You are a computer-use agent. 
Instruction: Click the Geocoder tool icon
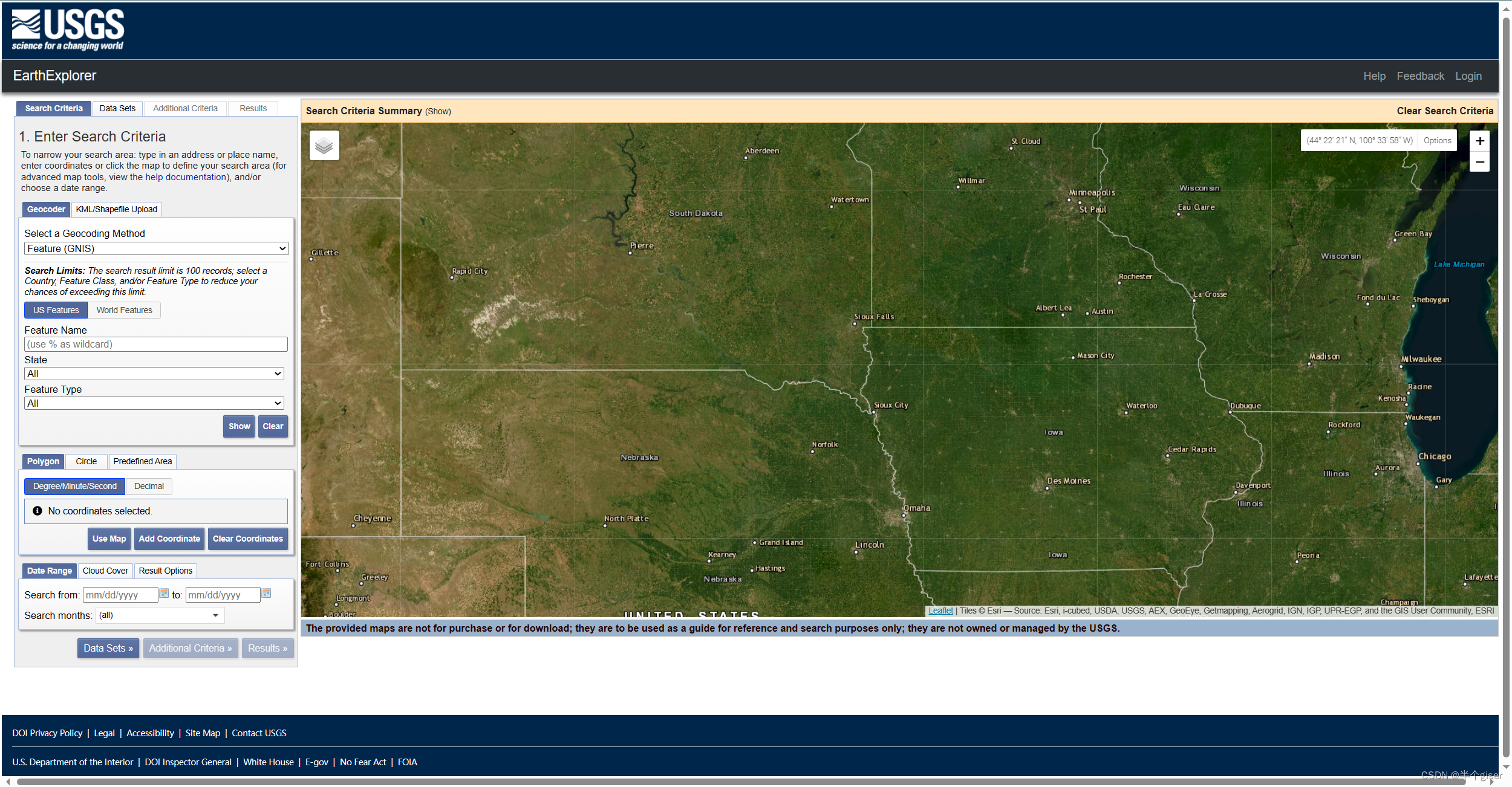point(45,208)
